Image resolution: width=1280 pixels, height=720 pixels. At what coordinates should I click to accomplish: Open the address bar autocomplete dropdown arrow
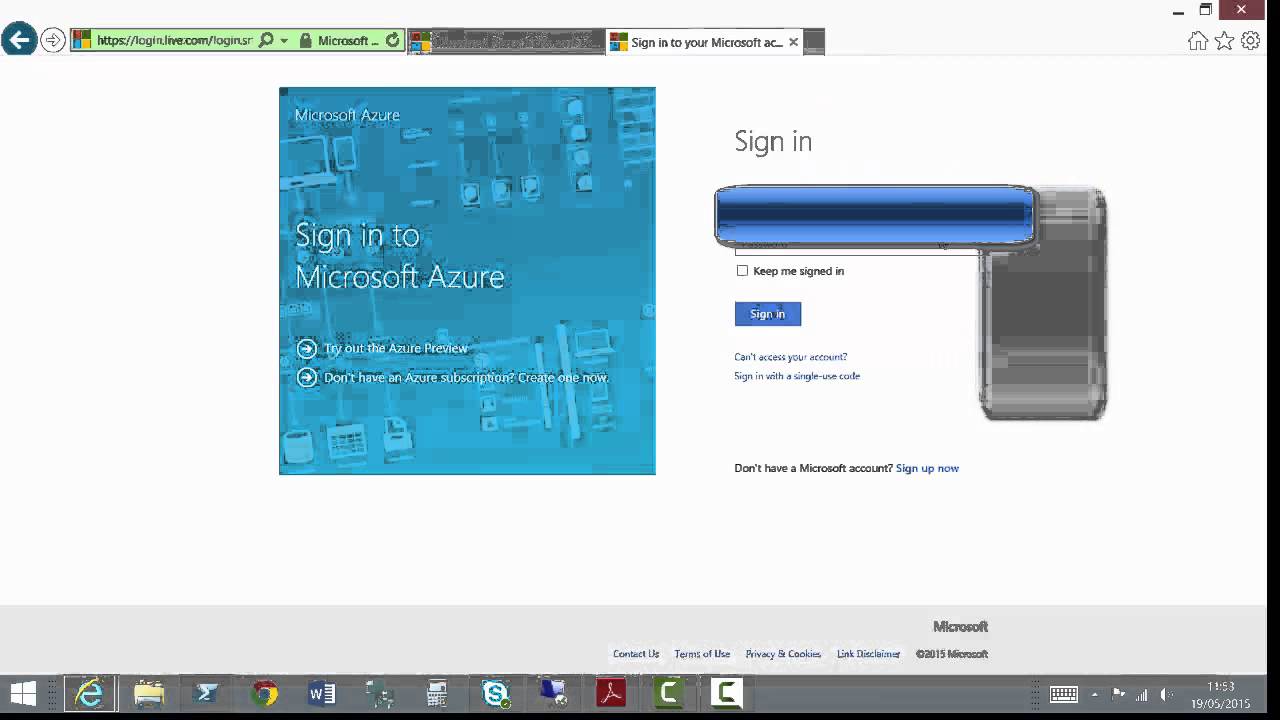click(284, 41)
